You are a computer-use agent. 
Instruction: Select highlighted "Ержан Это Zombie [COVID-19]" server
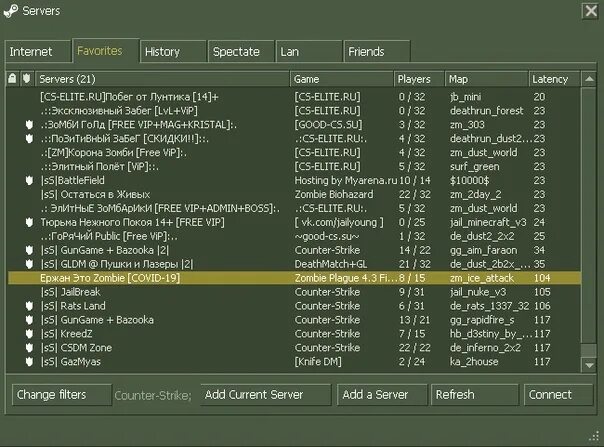coord(294,278)
